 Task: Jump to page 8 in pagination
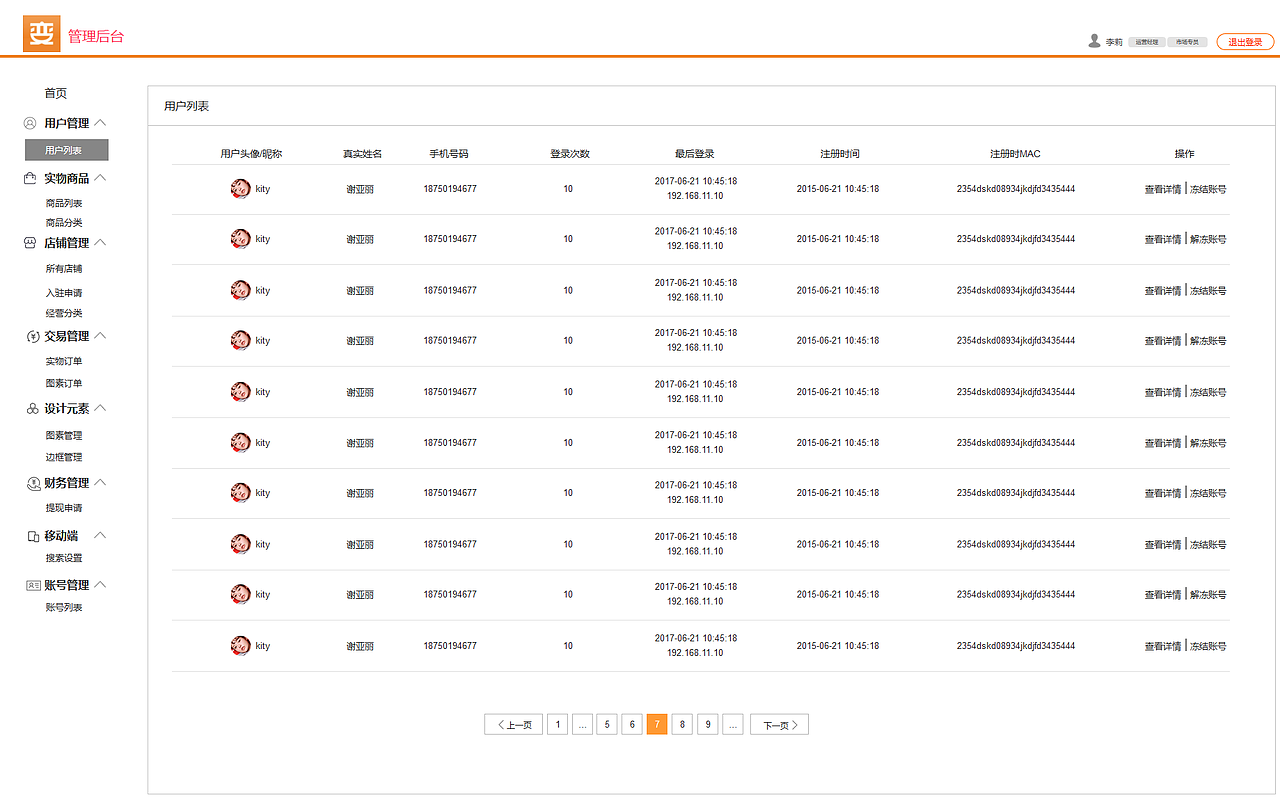click(682, 725)
